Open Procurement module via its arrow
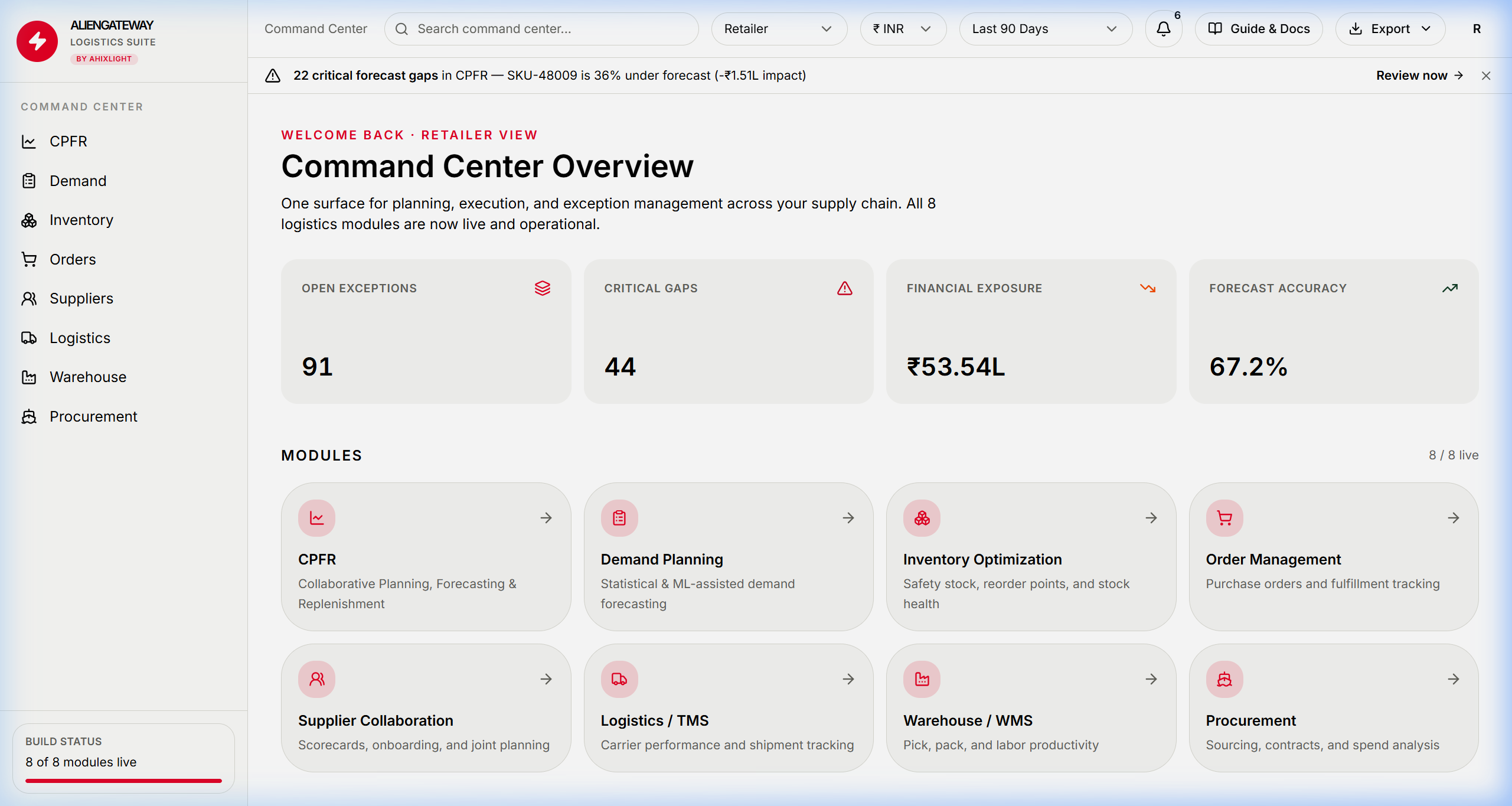The height and width of the screenshot is (806, 1512). click(x=1454, y=679)
